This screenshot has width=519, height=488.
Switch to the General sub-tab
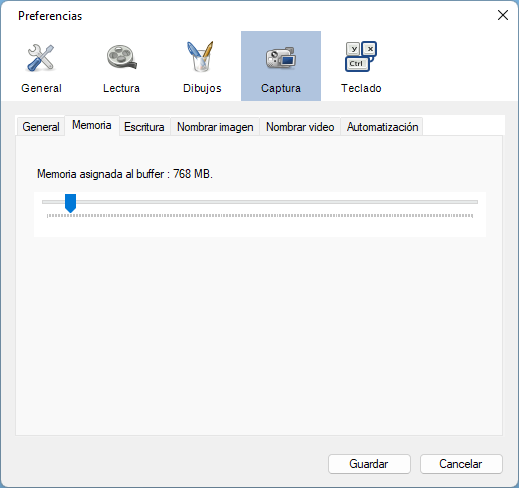(41, 127)
